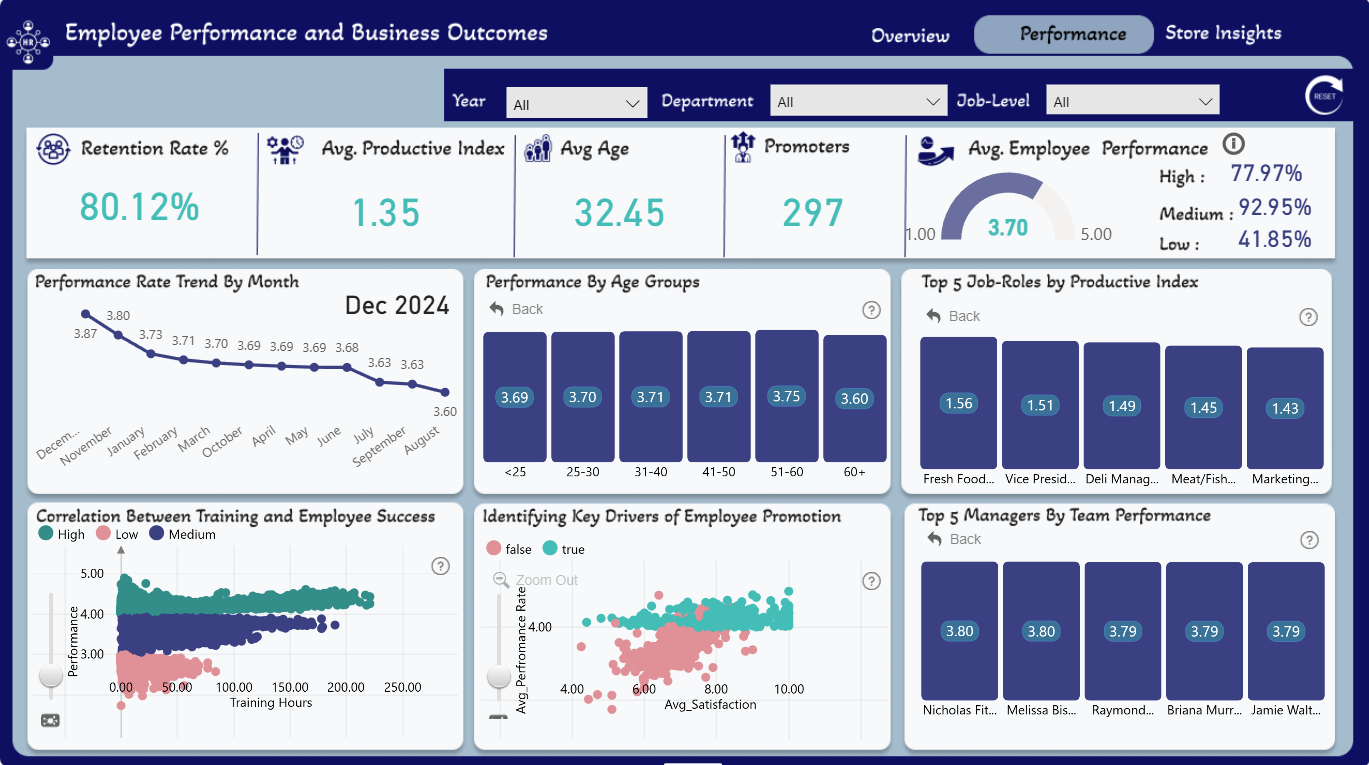Toggle the Low legend item in training chart
Image resolution: width=1369 pixels, height=765 pixels.
pyautogui.click(x=117, y=534)
